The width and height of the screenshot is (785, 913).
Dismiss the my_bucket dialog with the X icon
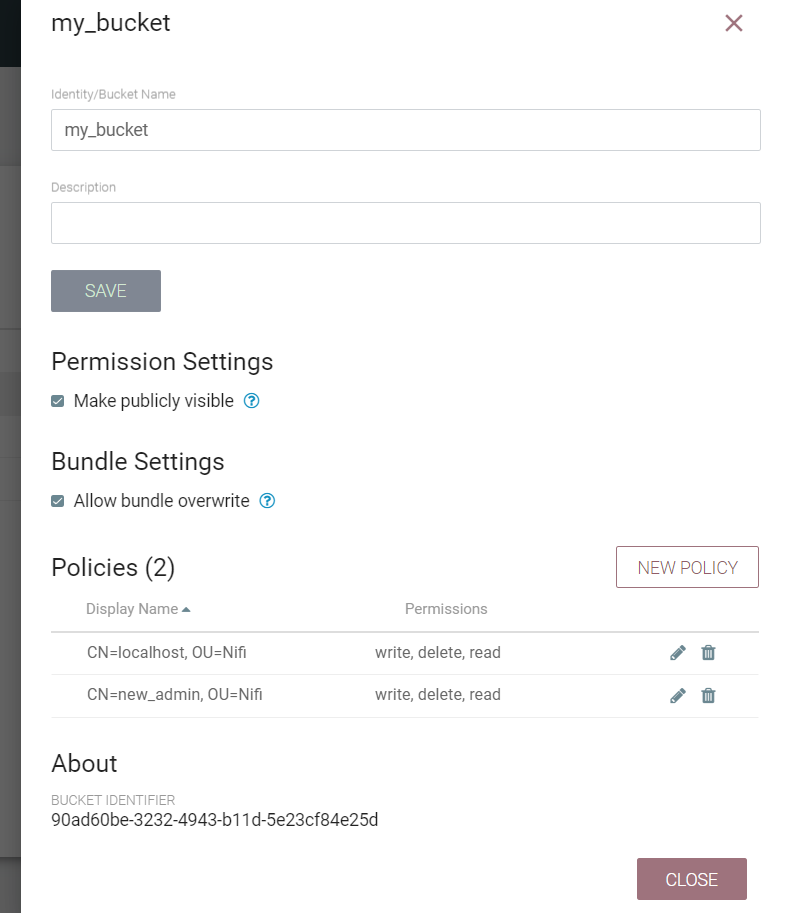pyautogui.click(x=733, y=23)
